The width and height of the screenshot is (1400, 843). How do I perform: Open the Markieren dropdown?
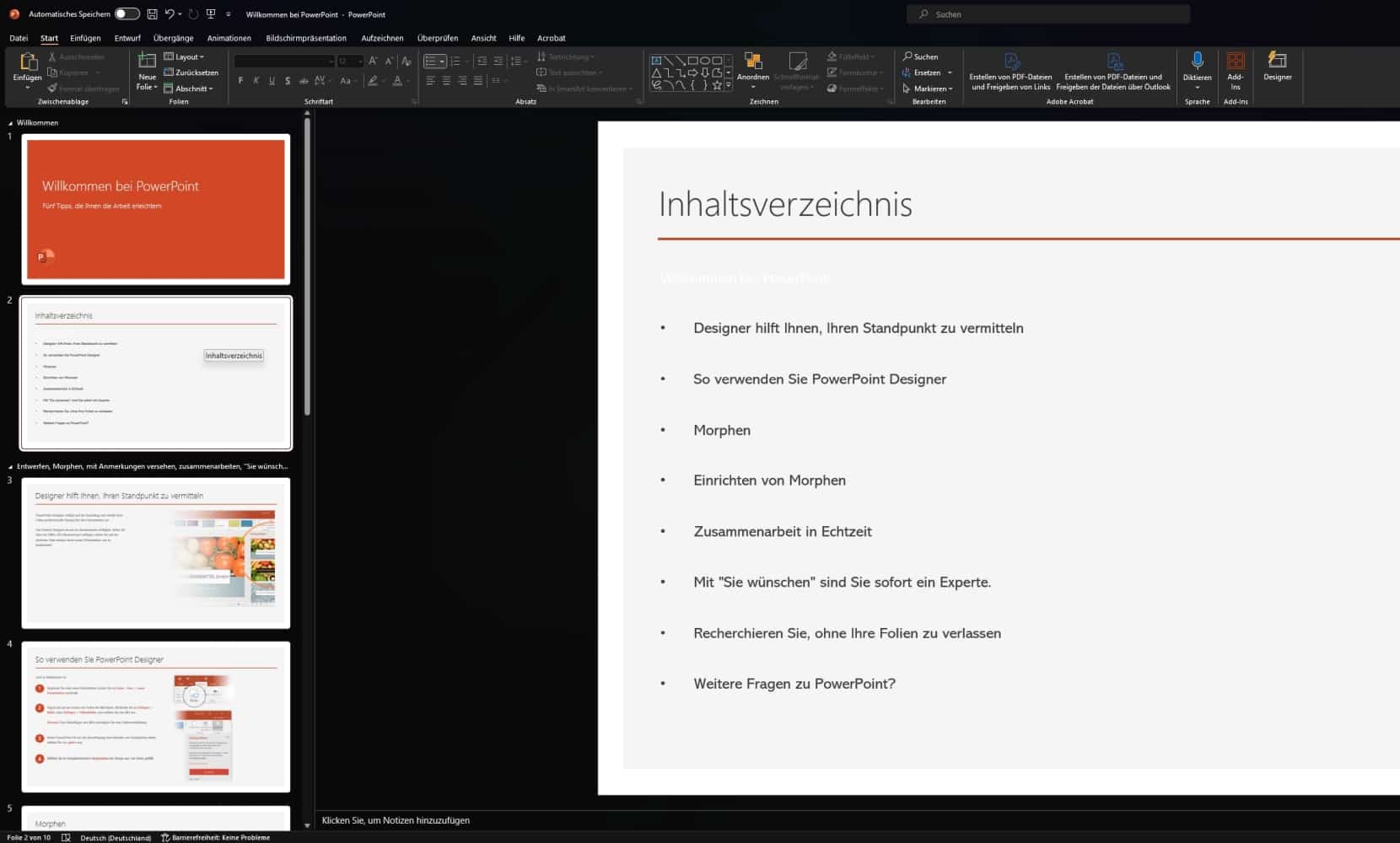[x=929, y=89]
